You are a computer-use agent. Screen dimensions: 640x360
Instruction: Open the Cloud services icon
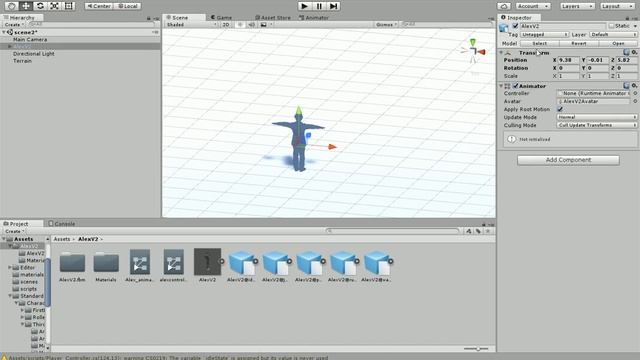point(504,6)
